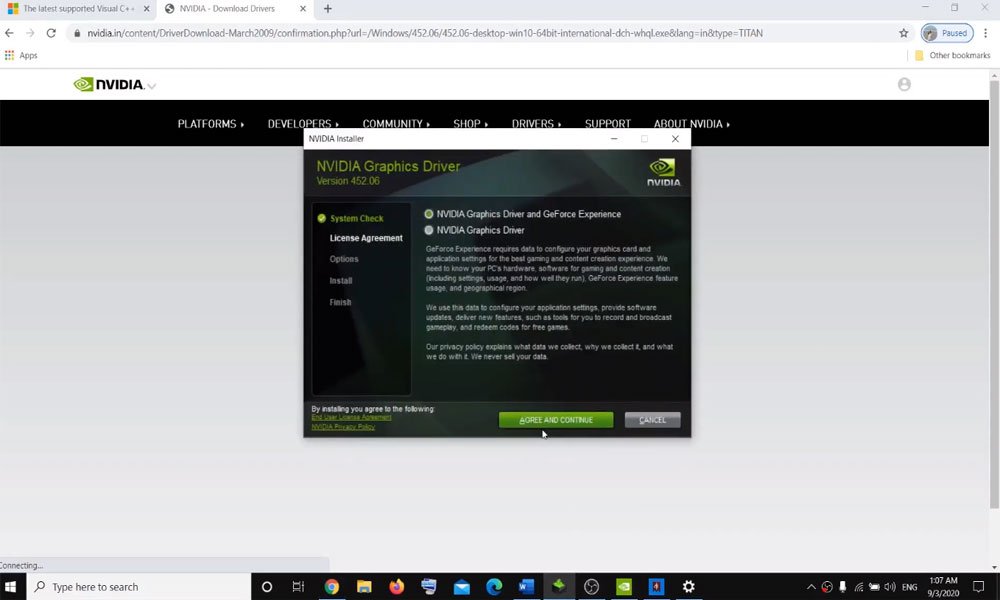Select 'NVIDIA Graphics Driver and GeForce Experience' radio option
The height and width of the screenshot is (600, 1000).
[429, 214]
